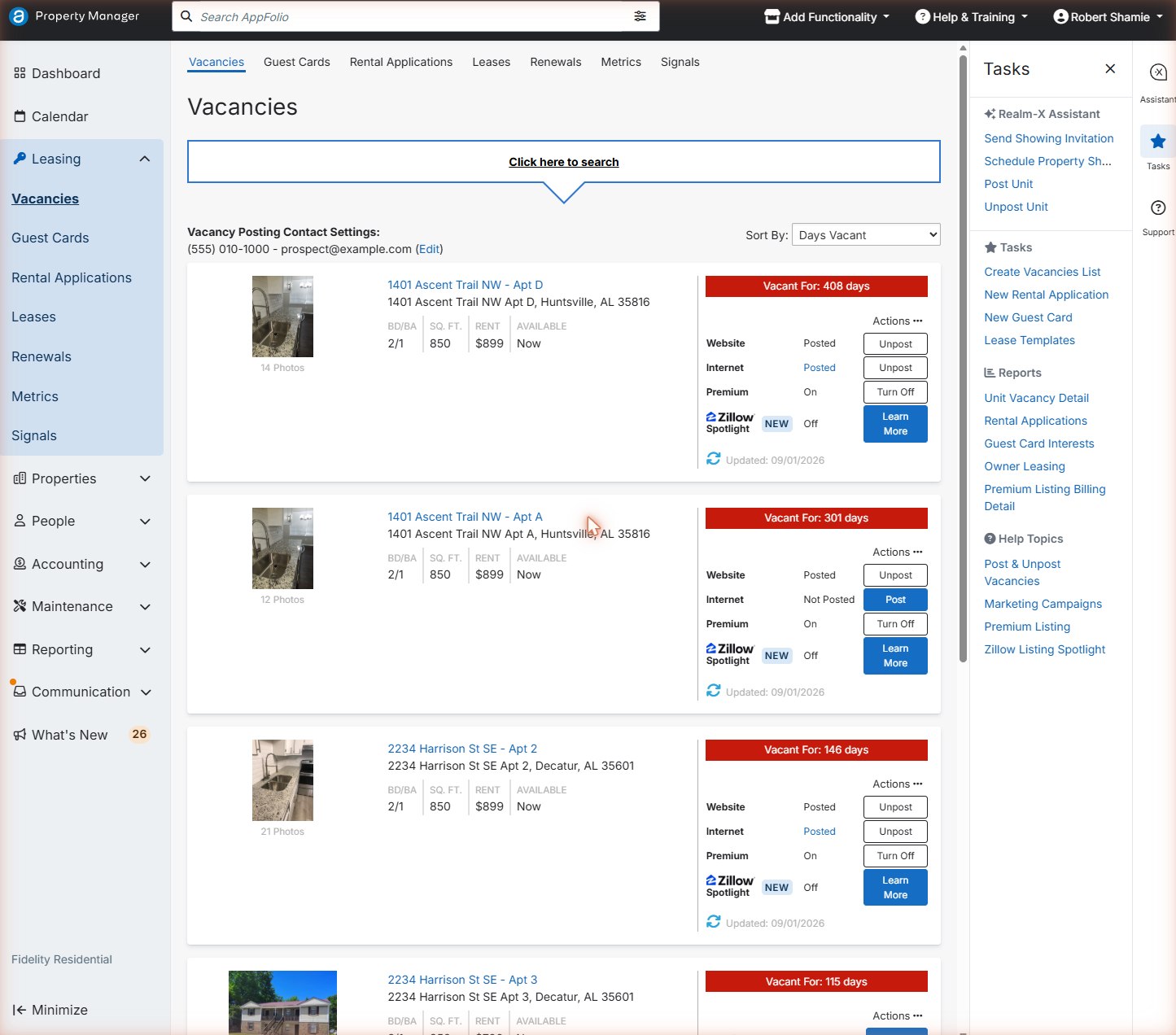Image resolution: width=1176 pixels, height=1035 pixels.
Task: Refresh update for 2234 Harrison Apt 2
Action: click(x=714, y=922)
